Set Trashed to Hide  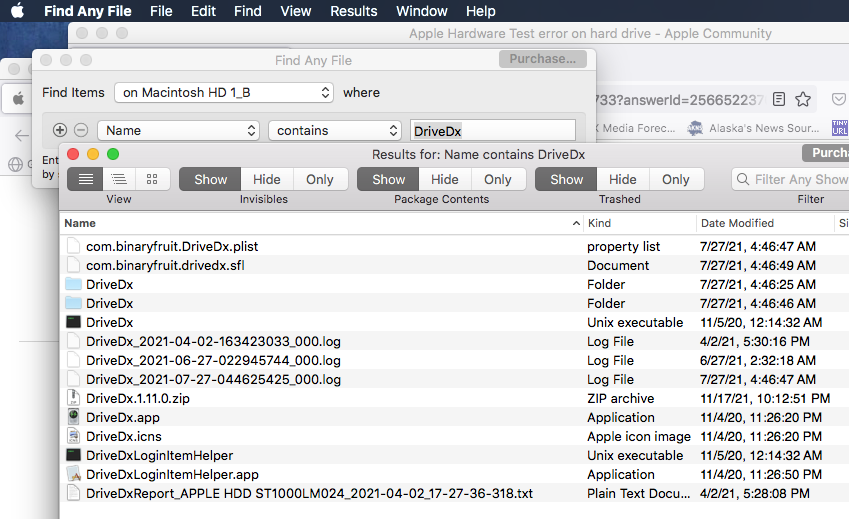click(x=623, y=179)
